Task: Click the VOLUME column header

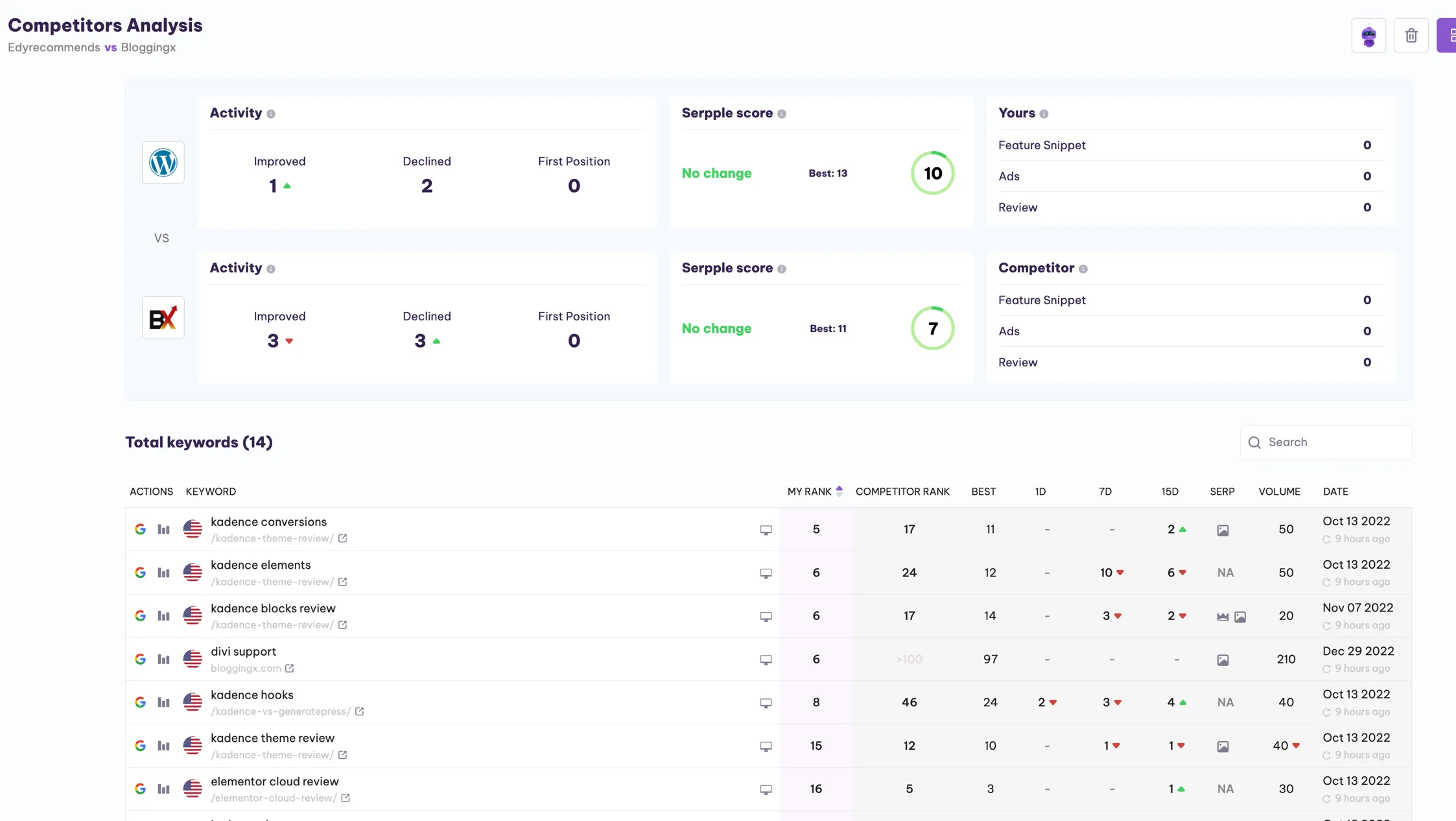Action: (1279, 492)
